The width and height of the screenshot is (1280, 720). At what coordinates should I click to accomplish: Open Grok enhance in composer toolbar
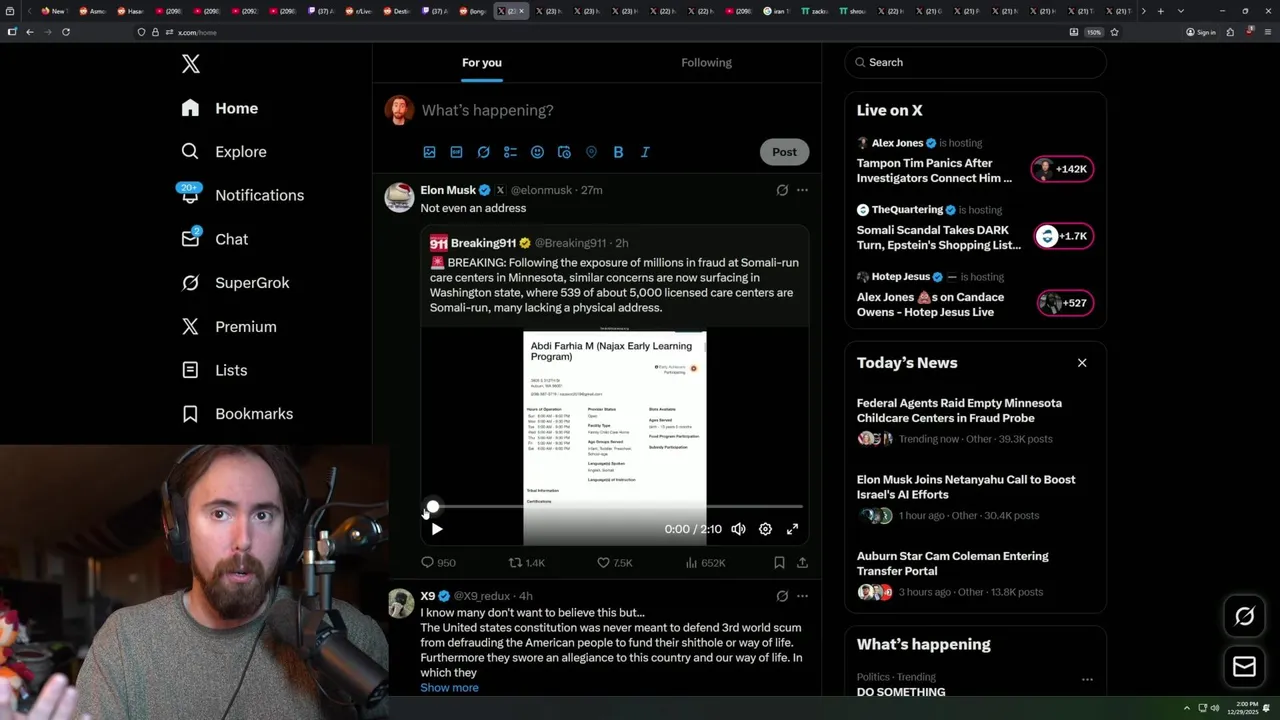pos(483,152)
